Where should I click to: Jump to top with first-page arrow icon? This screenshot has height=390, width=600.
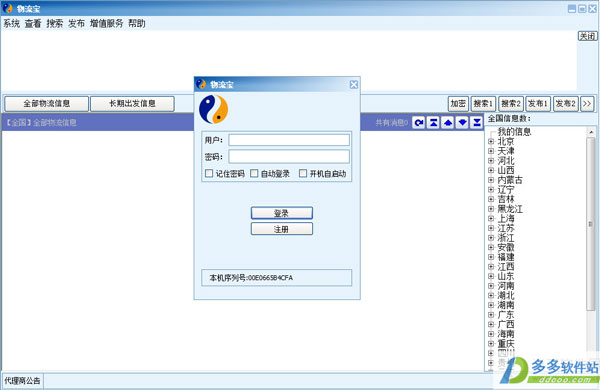pyautogui.click(x=433, y=122)
